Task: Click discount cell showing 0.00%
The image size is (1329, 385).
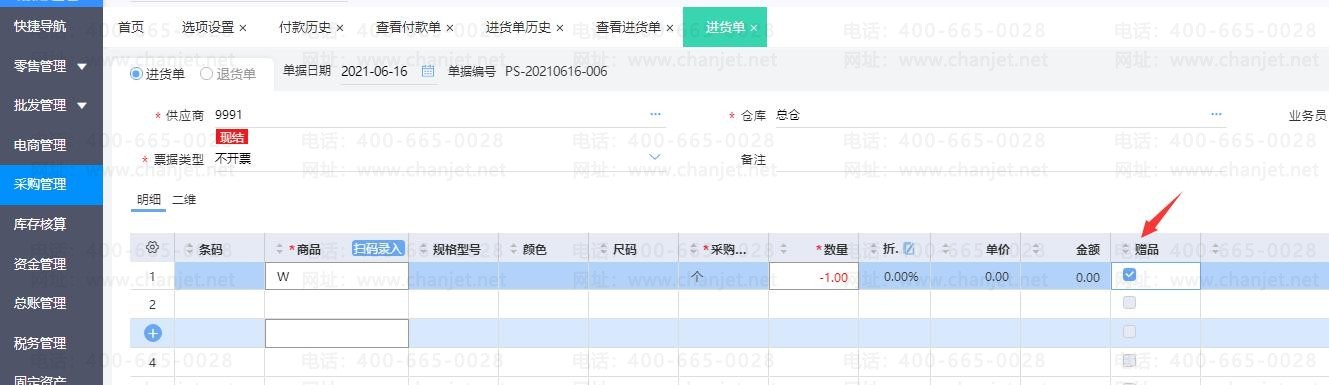Action: (x=894, y=277)
